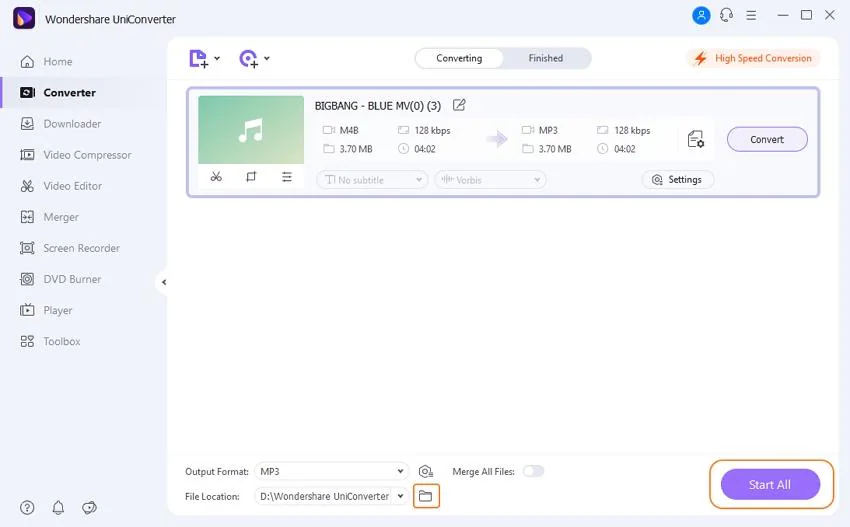Click the Convert button
The image size is (850, 527).
click(x=767, y=139)
